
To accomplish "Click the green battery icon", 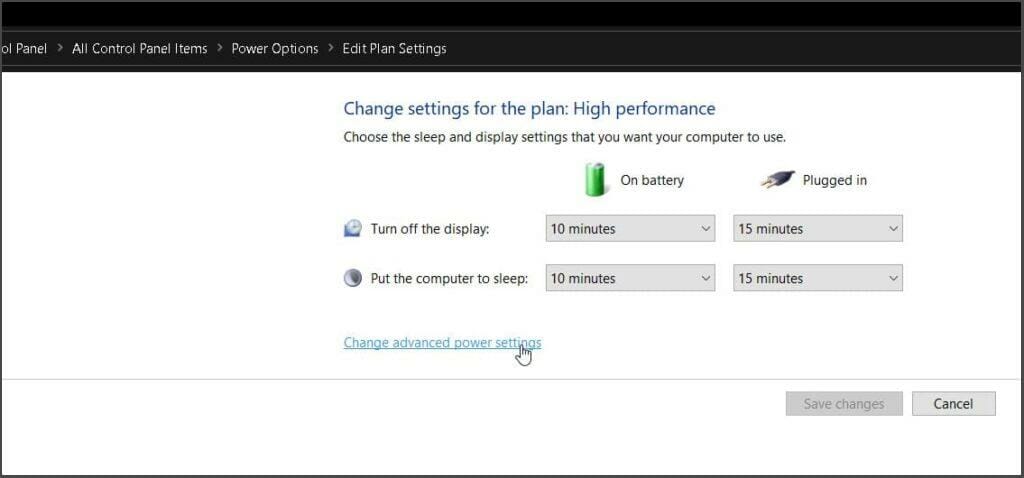I will (x=594, y=180).
